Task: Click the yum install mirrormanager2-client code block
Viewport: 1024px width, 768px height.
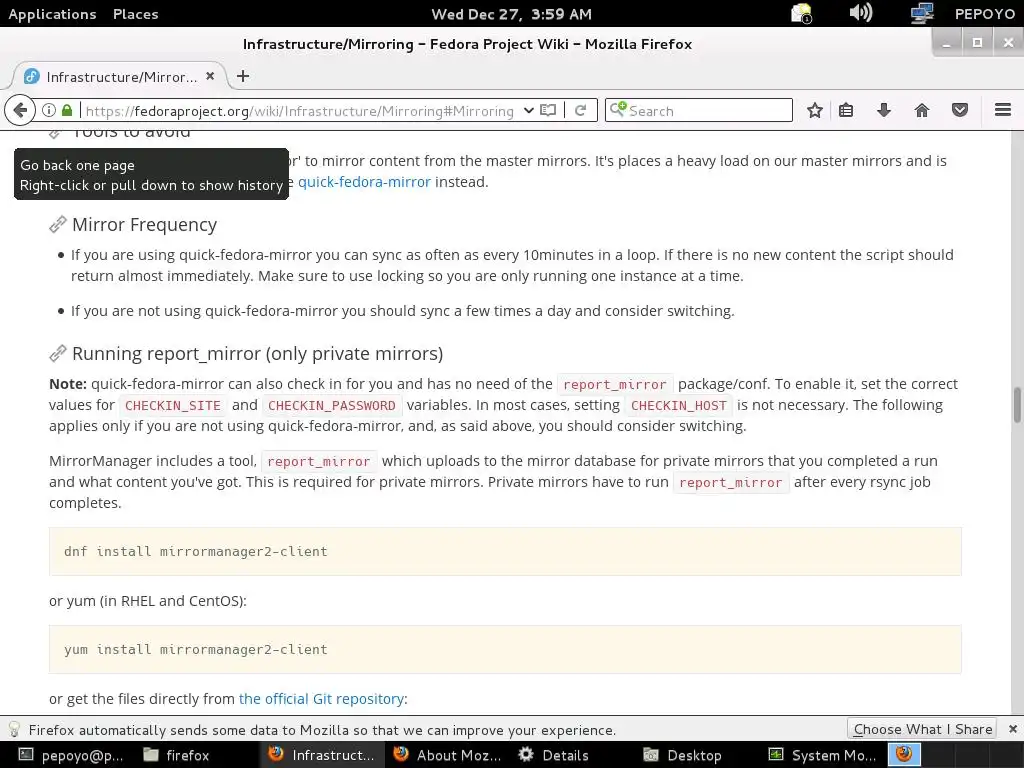Action: pyautogui.click(x=505, y=649)
